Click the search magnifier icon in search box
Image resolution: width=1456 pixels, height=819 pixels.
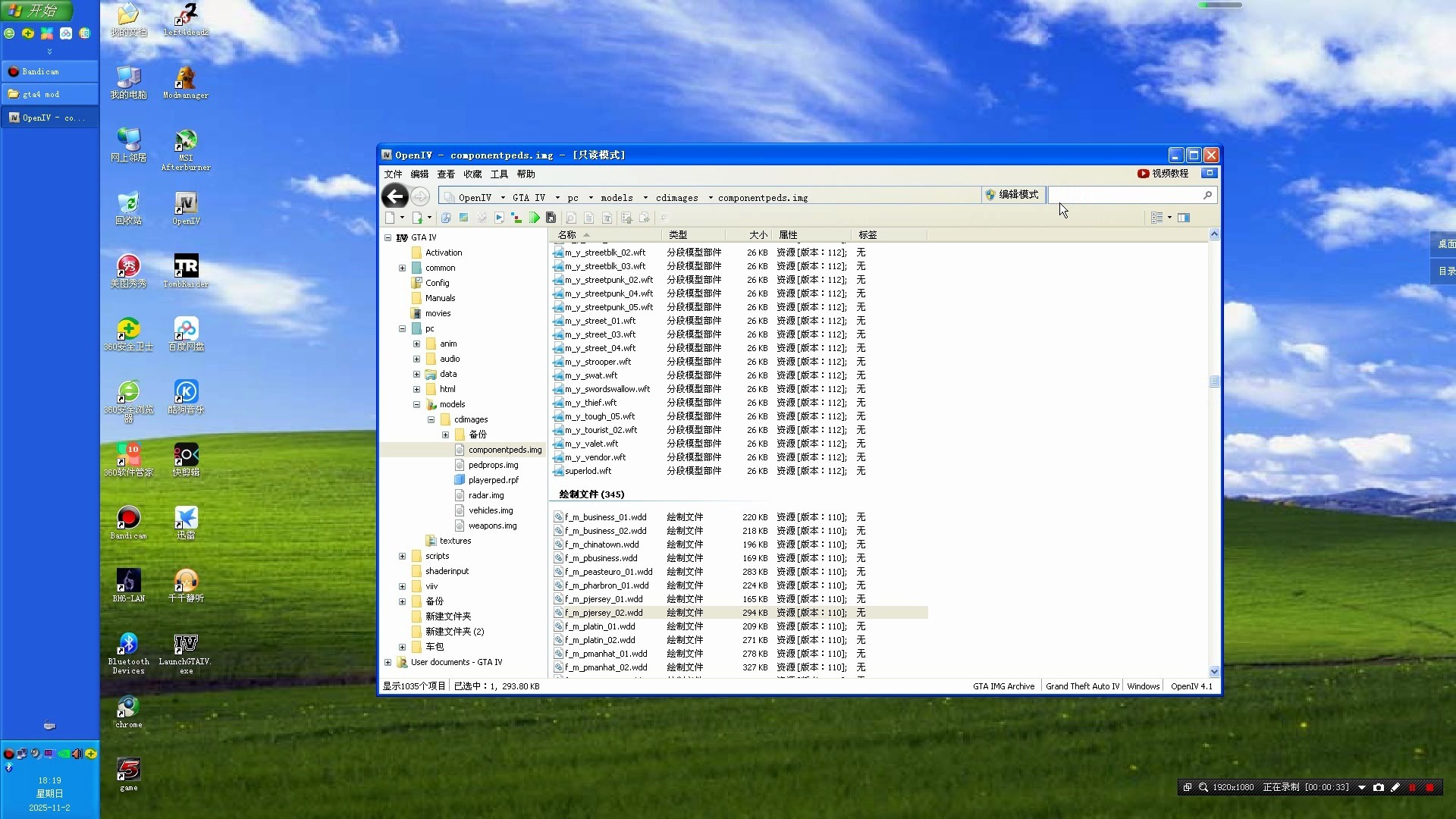(1207, 196)
